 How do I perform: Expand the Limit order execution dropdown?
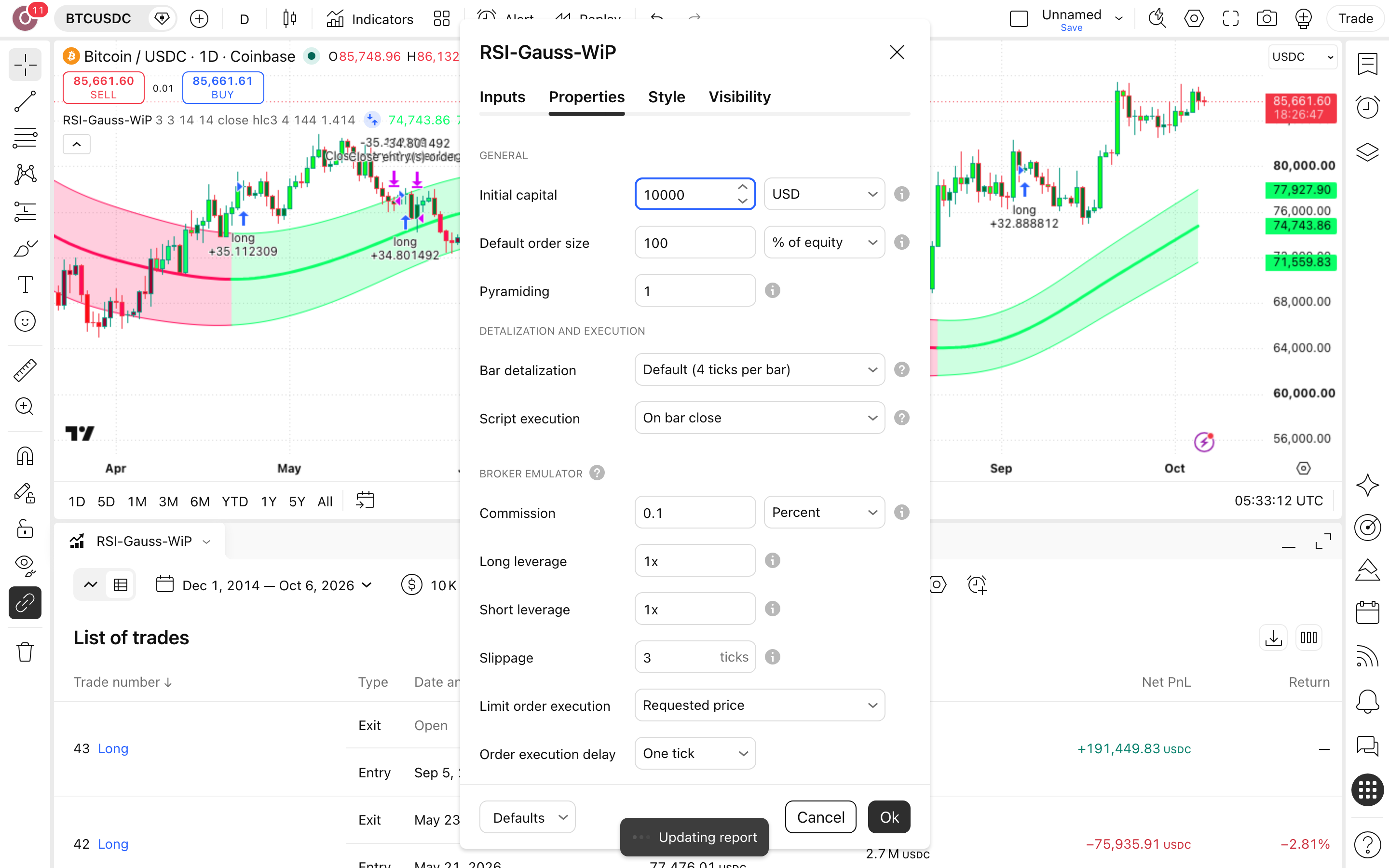point(760,705)
